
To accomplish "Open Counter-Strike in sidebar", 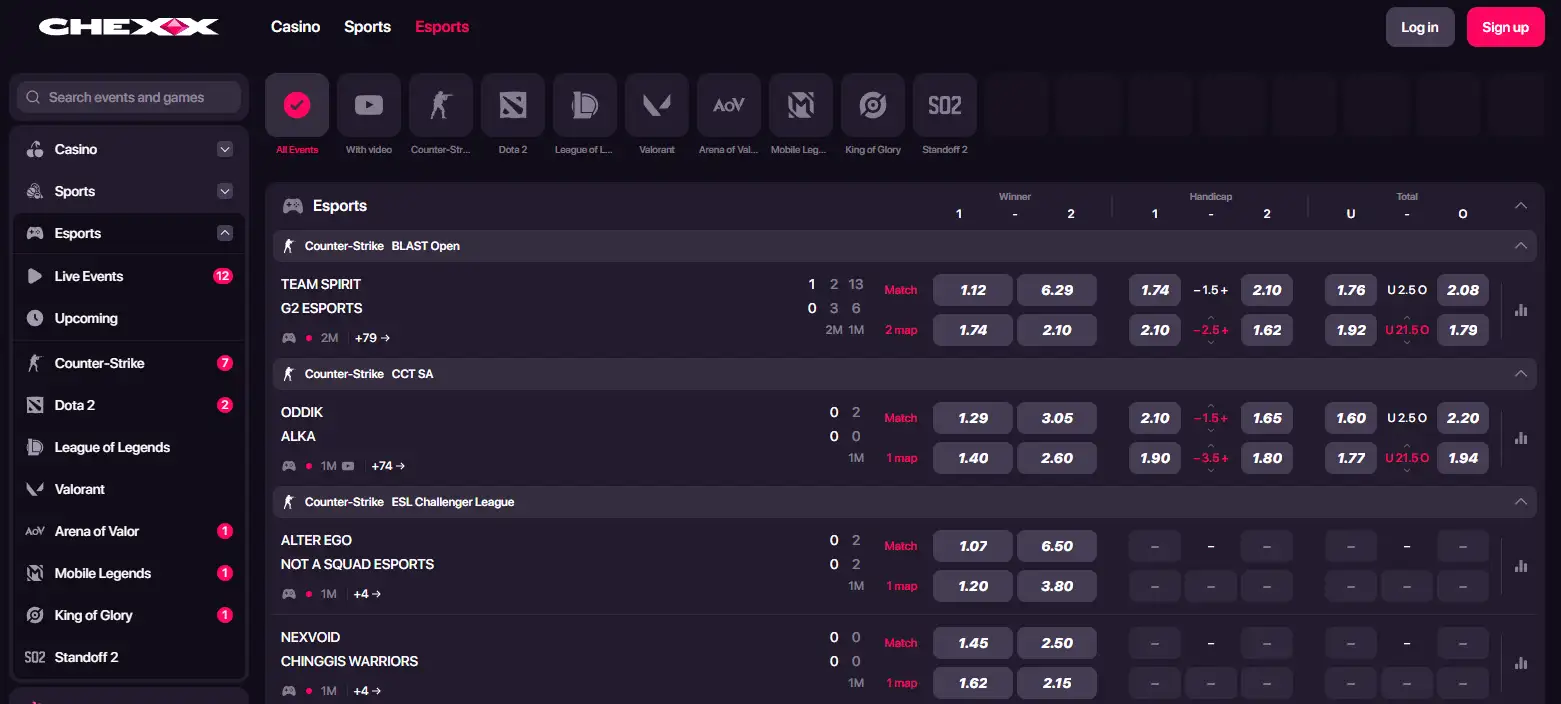I will click(x=129, y=363).
